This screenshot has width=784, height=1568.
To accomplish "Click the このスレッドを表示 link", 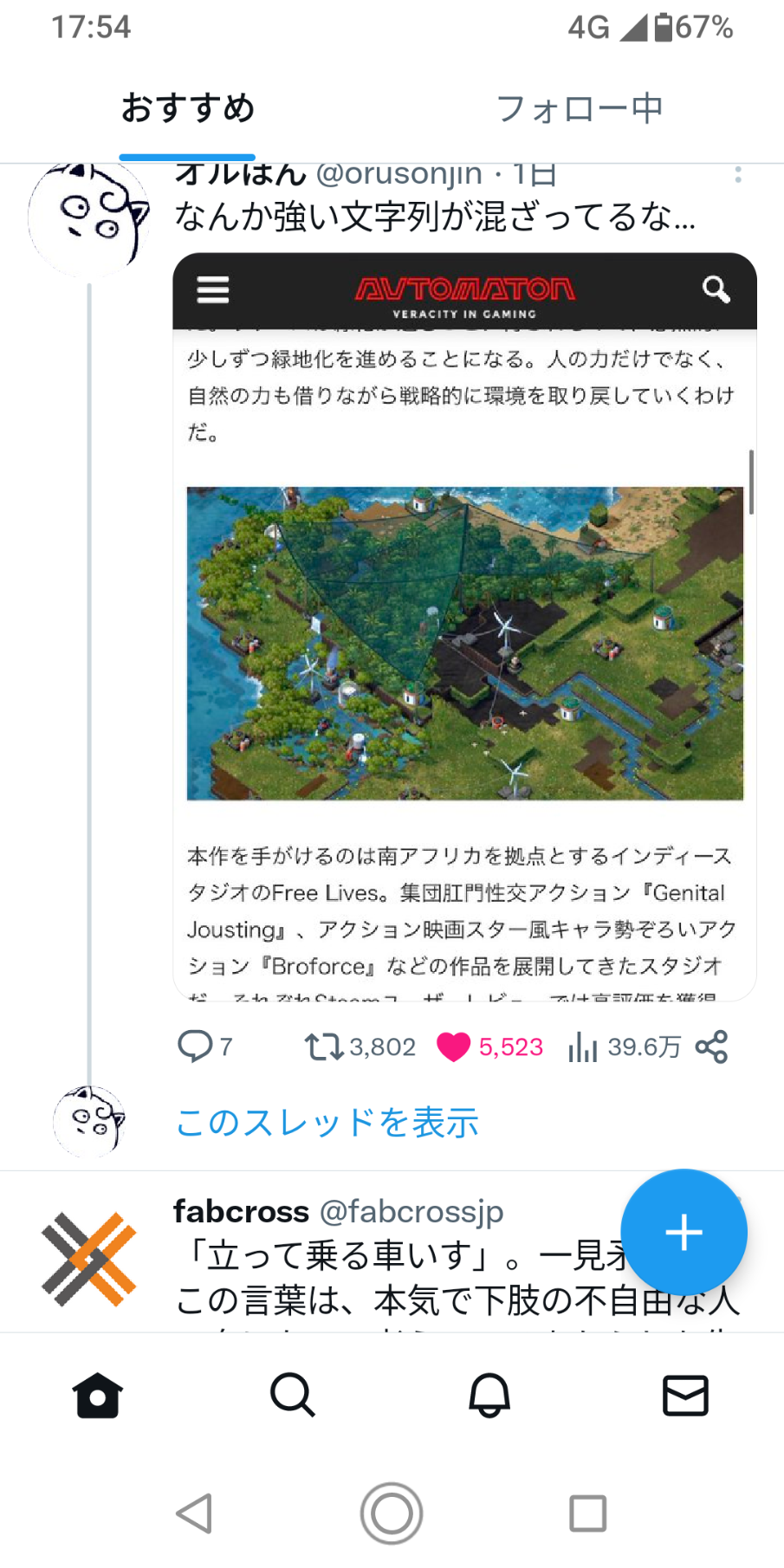I will 327,1122.
